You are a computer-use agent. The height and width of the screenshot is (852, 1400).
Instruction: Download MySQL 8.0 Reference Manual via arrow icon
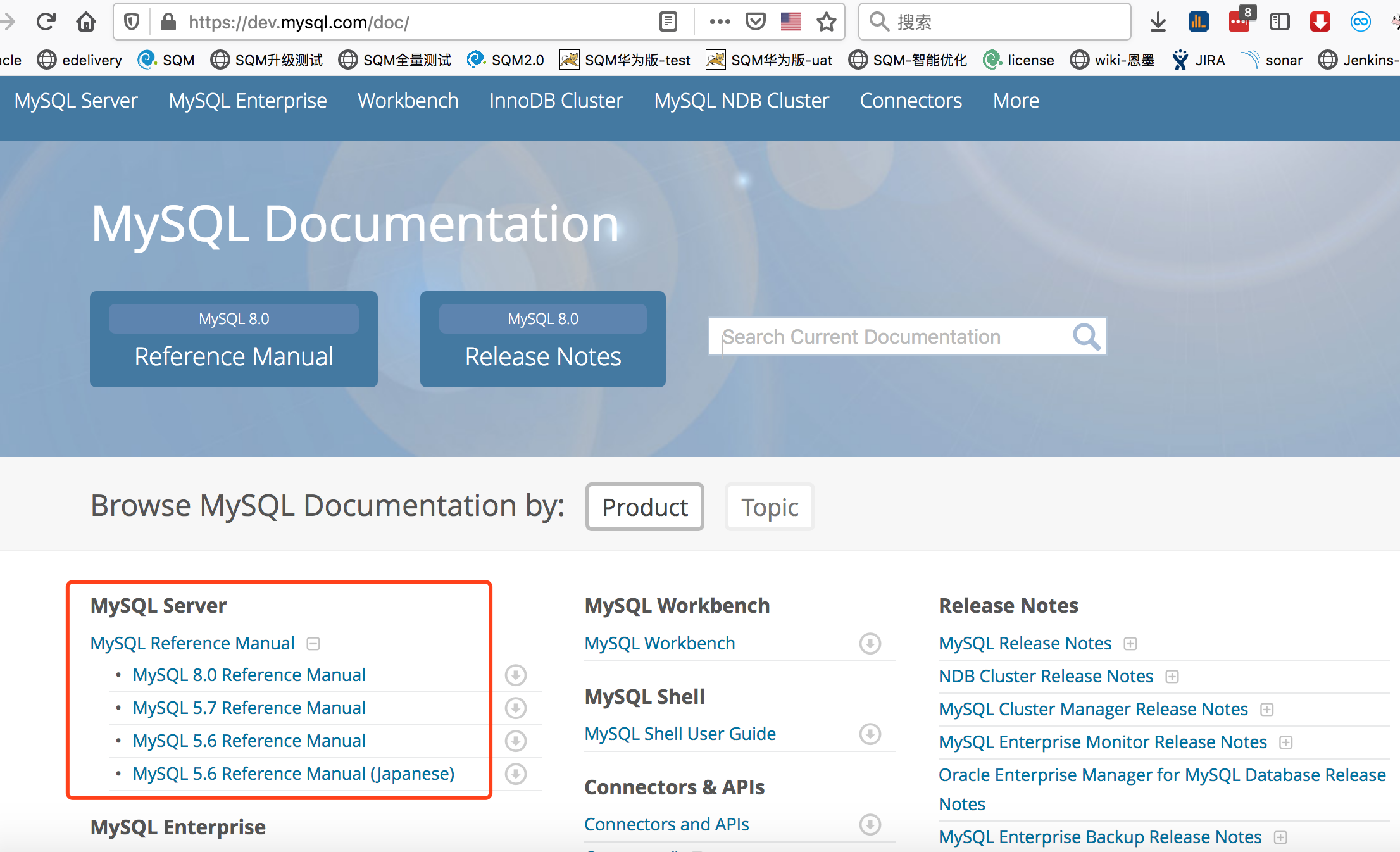(x=516, y=675)
